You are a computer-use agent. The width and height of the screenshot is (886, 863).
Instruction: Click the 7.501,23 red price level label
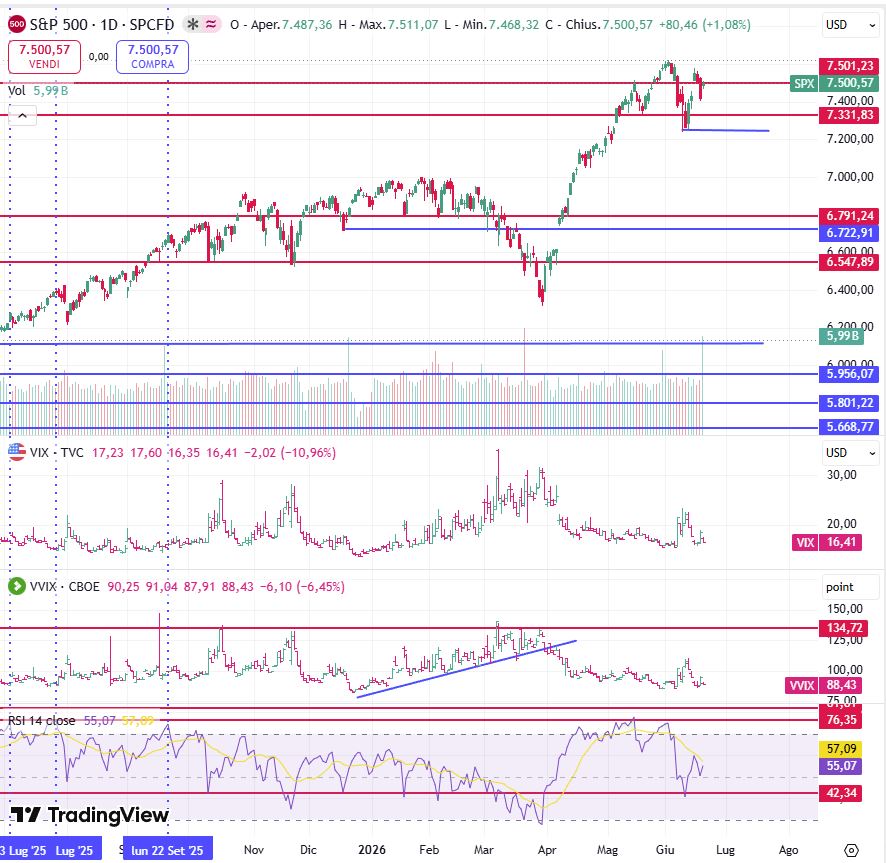(849, 66)
